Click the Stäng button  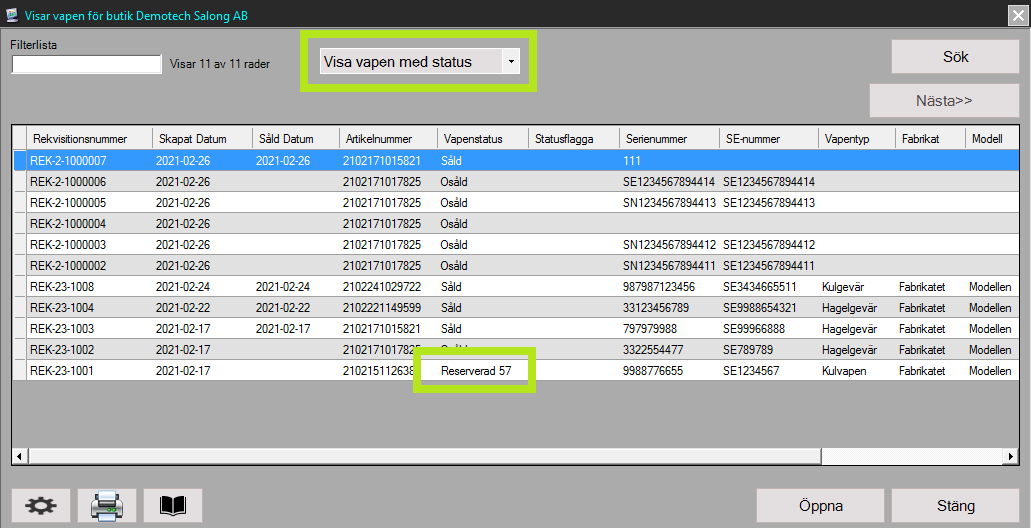(954, 505)
